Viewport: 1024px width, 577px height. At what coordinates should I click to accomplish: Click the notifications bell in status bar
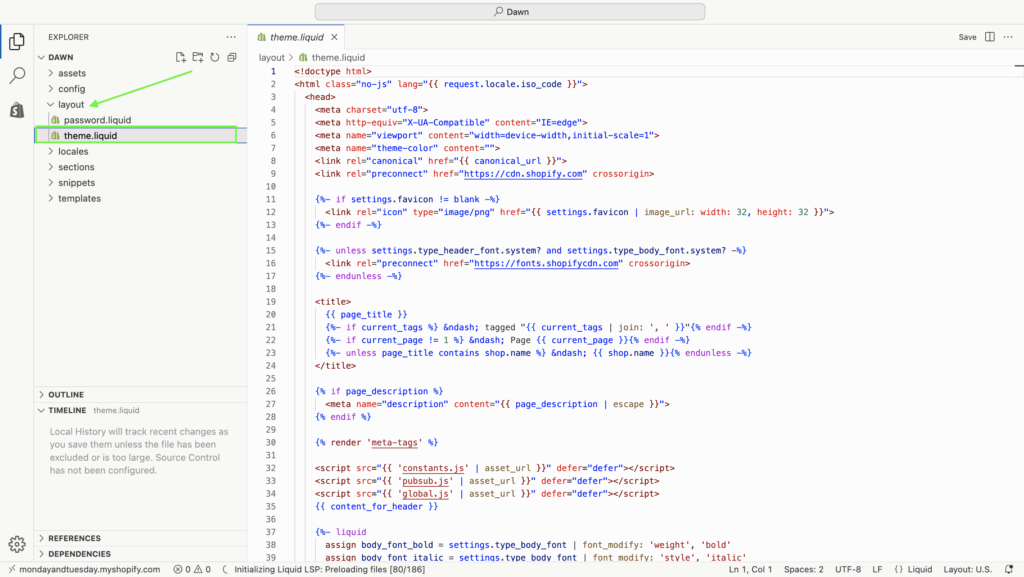click(x=1009, y=569)
